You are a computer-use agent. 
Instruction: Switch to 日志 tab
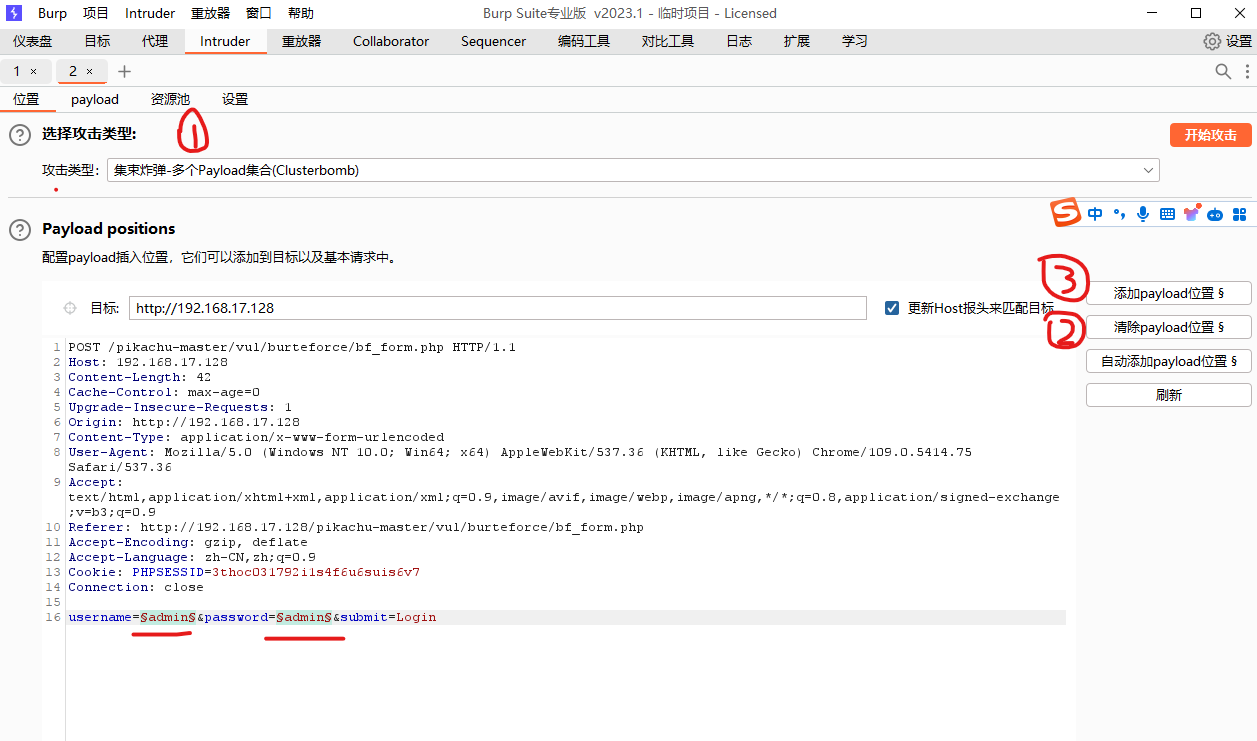pyautogui.click(x=739, y=41)
